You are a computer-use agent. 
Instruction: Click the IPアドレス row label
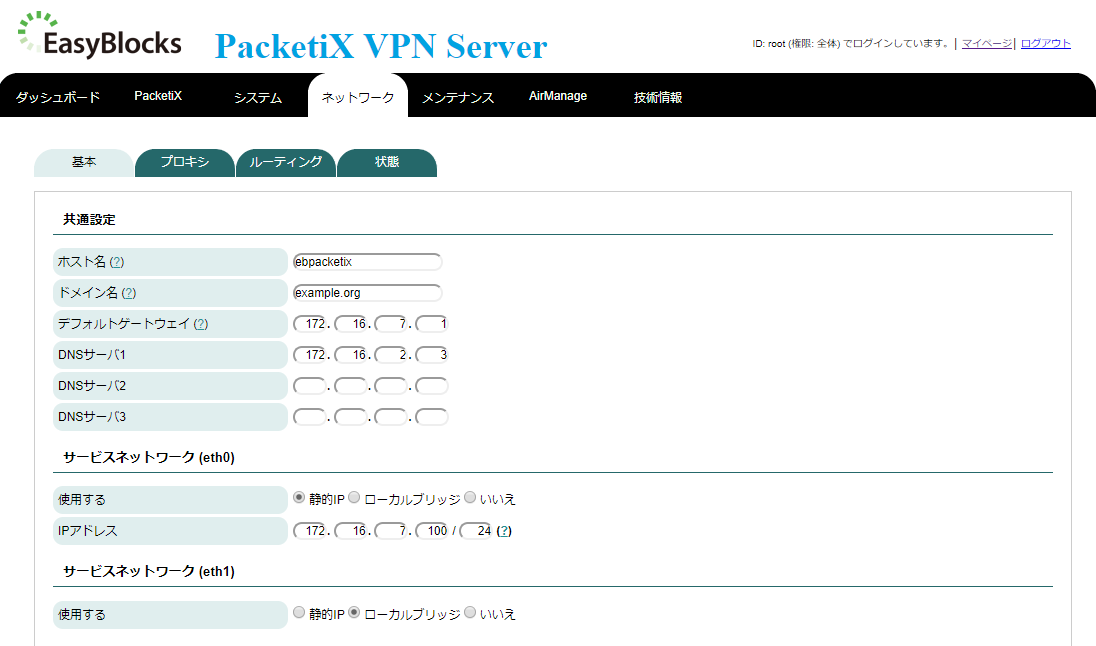coord(171,531)
